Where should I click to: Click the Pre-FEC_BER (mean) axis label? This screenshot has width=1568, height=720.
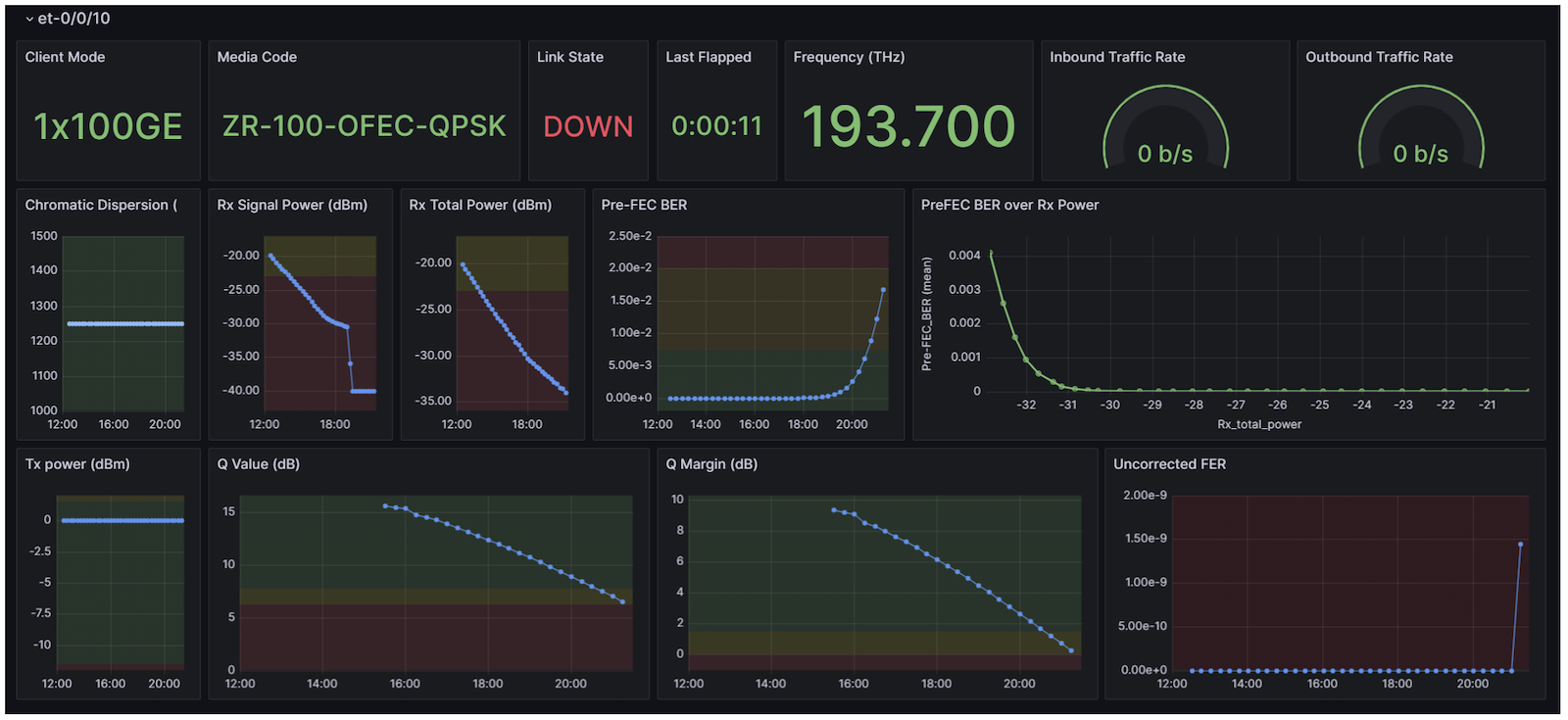pyautogui.click(x=926, y=313)
